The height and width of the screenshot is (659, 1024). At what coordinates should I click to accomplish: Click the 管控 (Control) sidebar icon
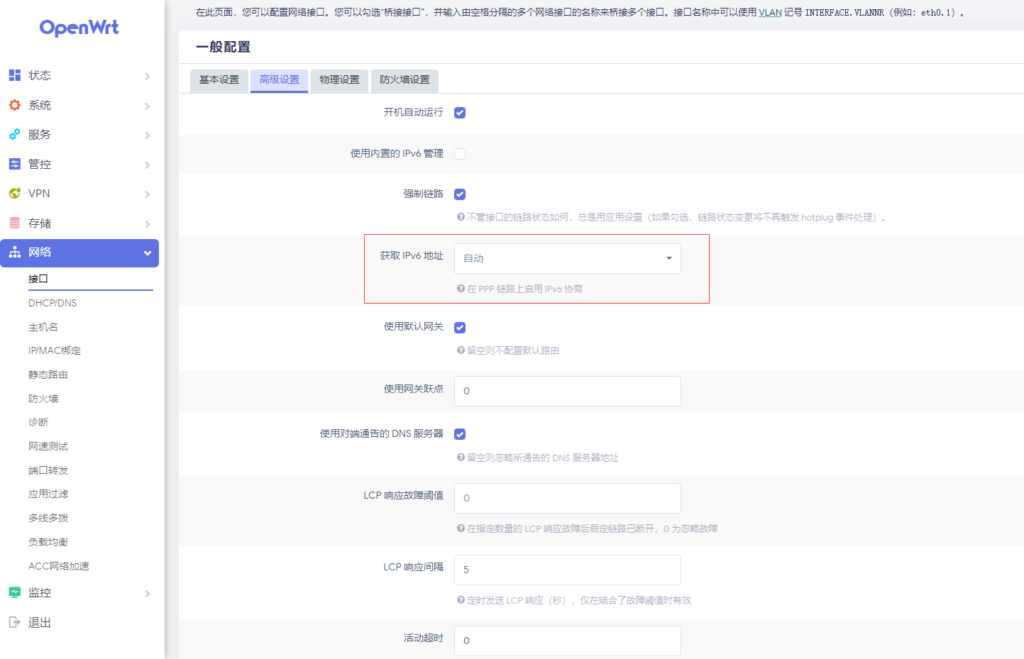(14, 164)
